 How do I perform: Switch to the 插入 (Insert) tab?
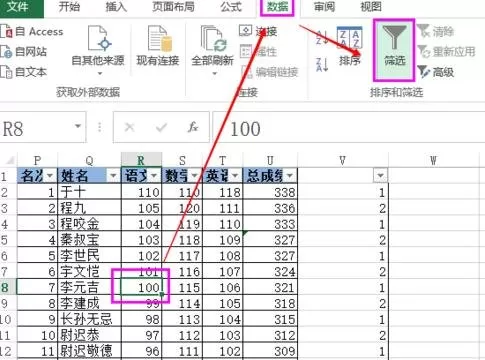(x=116, y=6)
